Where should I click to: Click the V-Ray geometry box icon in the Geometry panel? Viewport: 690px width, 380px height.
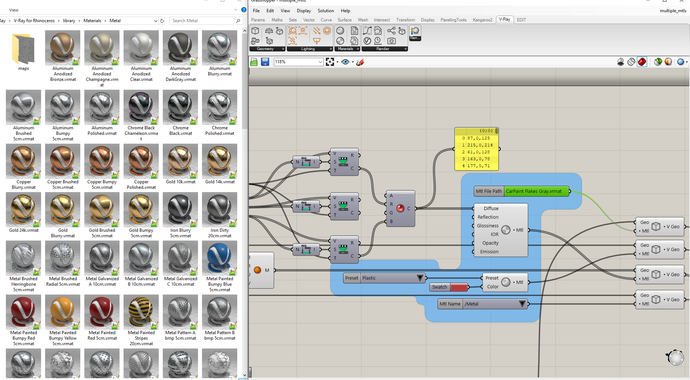(255, 31)
